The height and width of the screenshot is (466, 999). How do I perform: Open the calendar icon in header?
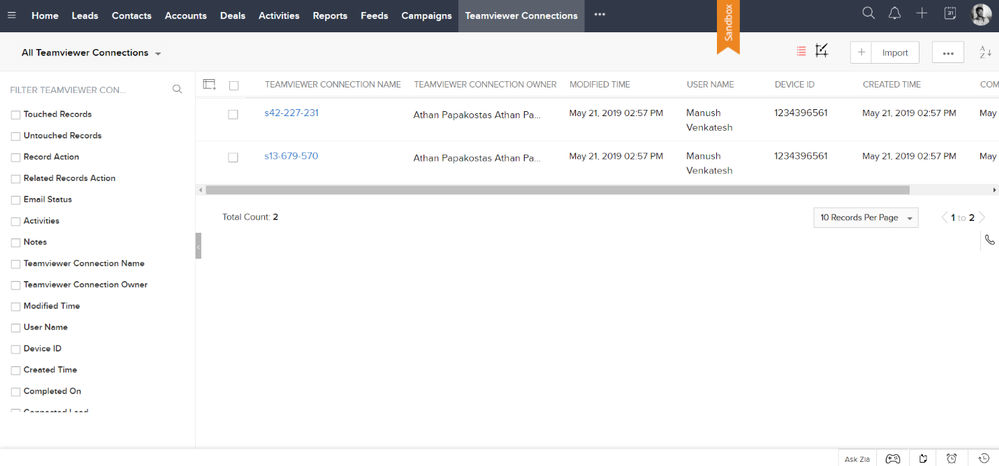point(949,13)
